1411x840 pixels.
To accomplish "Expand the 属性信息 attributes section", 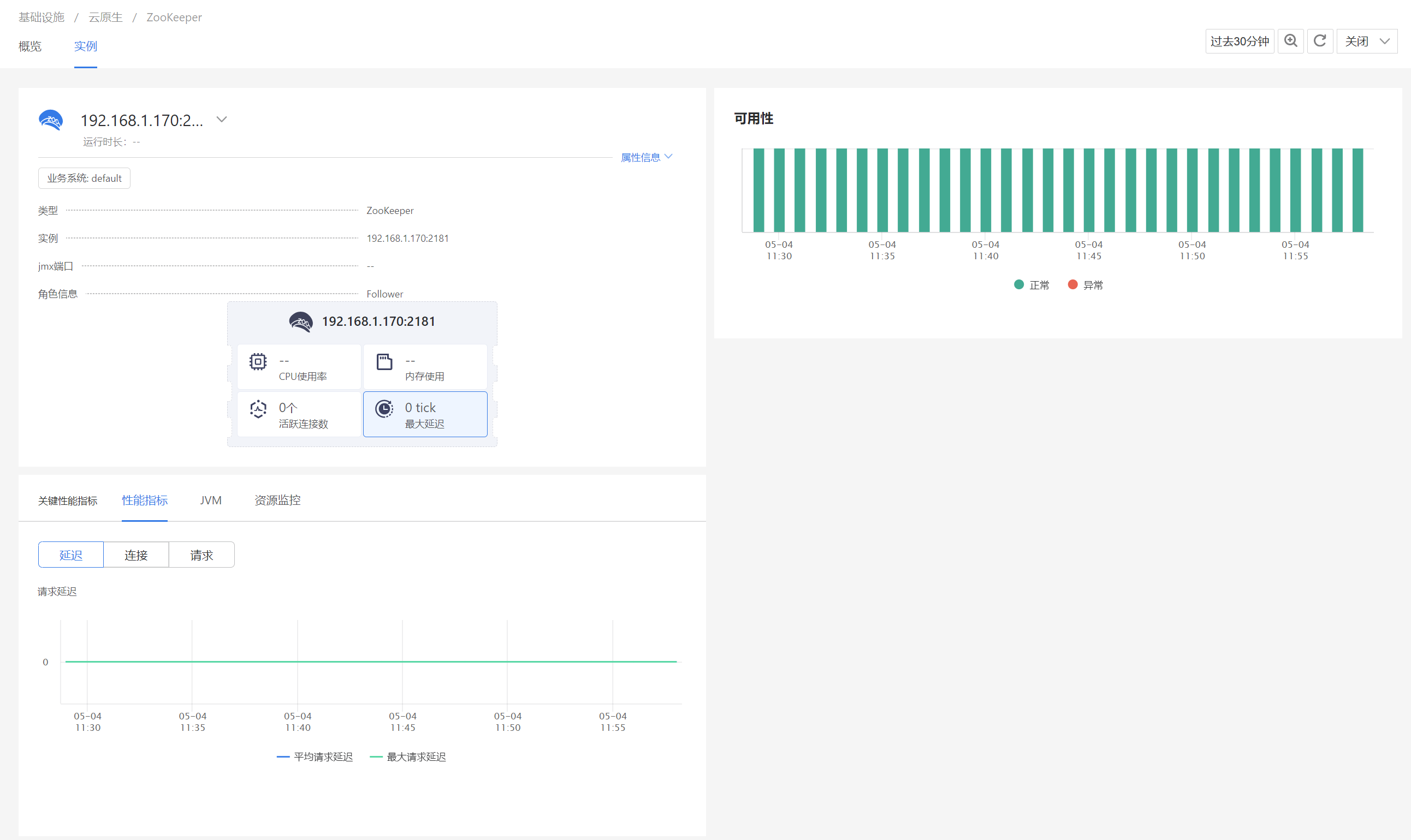I will (646, 157).
